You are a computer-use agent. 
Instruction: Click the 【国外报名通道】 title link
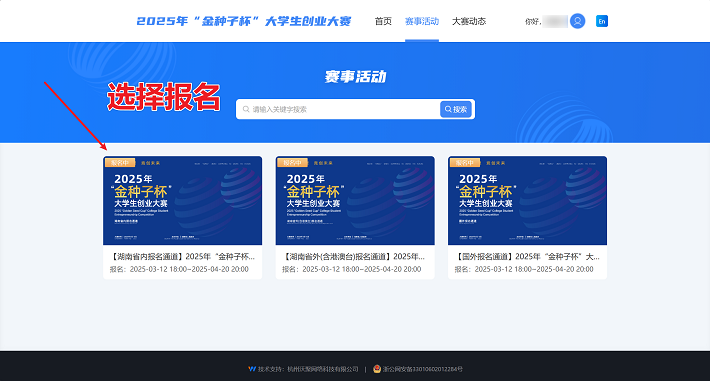click(x=527, y=256)
